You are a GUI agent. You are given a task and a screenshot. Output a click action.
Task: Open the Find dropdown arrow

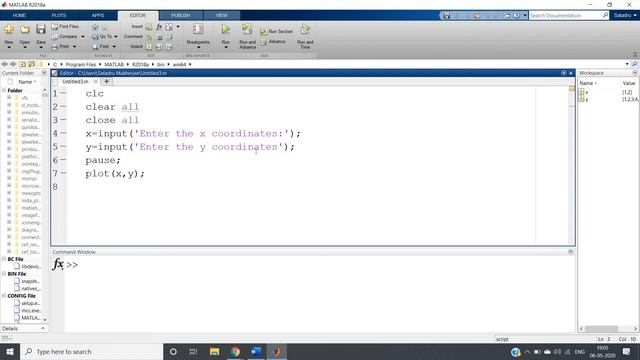click(114, 47)
